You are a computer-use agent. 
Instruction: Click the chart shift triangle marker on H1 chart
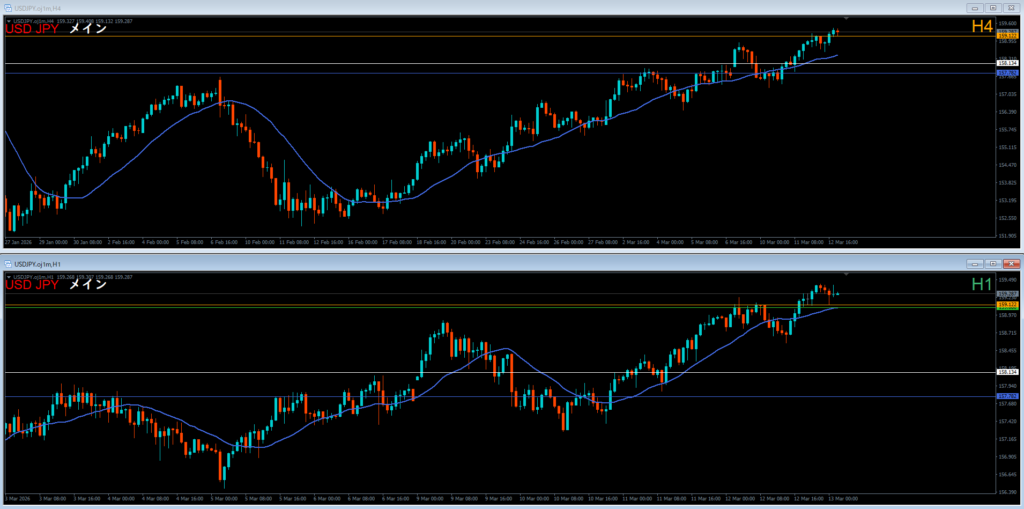tap(846, 273)
